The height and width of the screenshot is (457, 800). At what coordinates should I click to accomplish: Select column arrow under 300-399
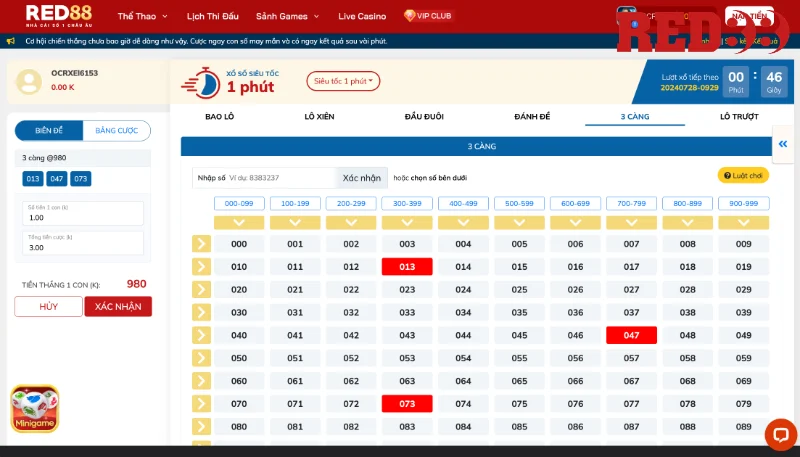click(x=407, y=222)
